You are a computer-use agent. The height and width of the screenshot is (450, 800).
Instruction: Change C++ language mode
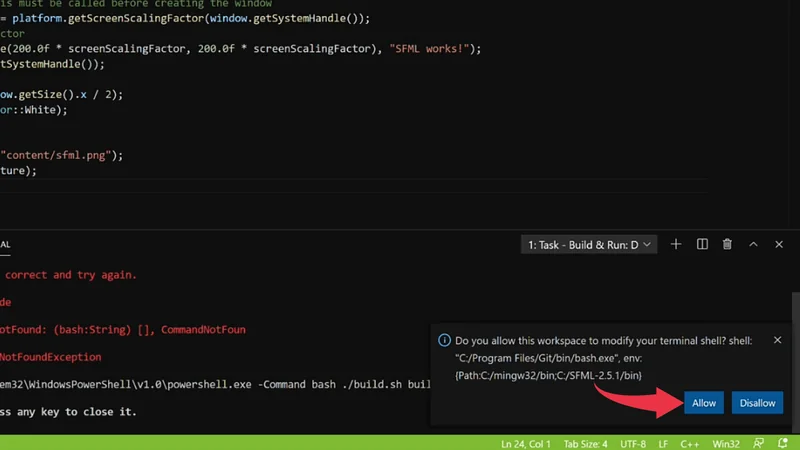point(690,443)
